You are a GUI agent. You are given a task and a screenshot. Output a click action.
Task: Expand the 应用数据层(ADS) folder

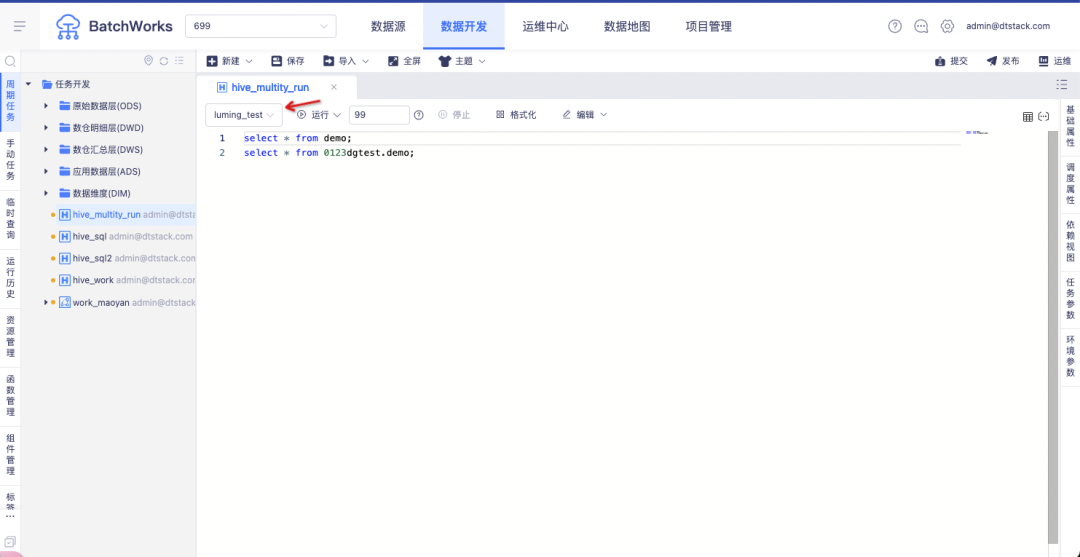[45, 171]
